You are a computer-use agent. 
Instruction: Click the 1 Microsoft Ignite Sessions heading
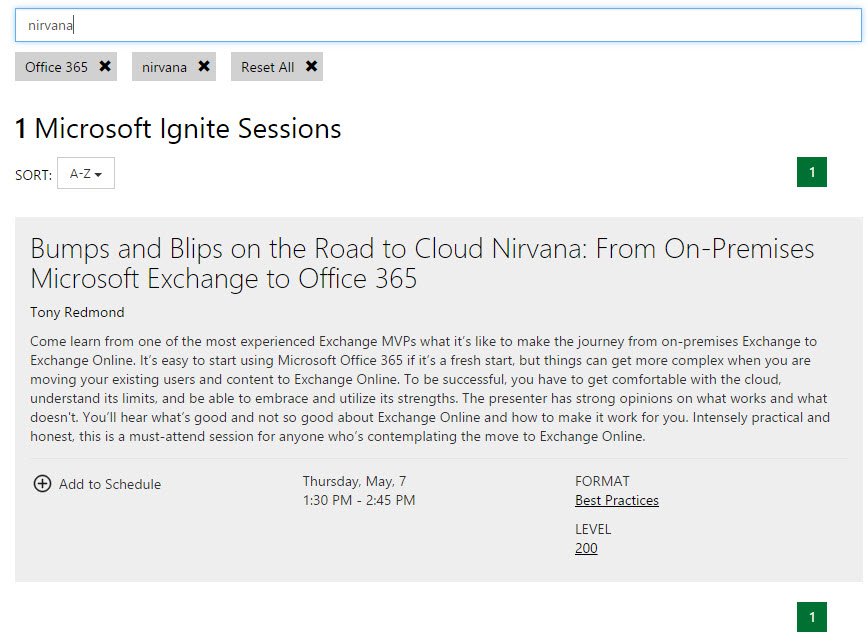coord(178,129)
